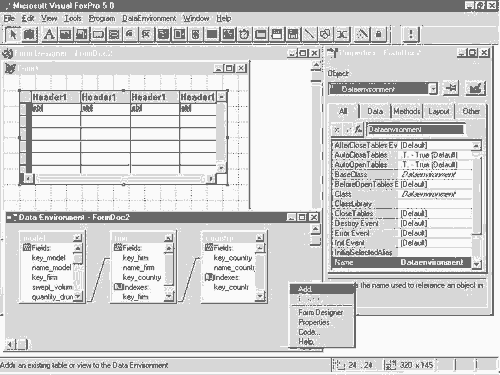Pick the Command Button control tool
Screen dimensions: 500x375
pyautogui.click(x=98, y=34)
